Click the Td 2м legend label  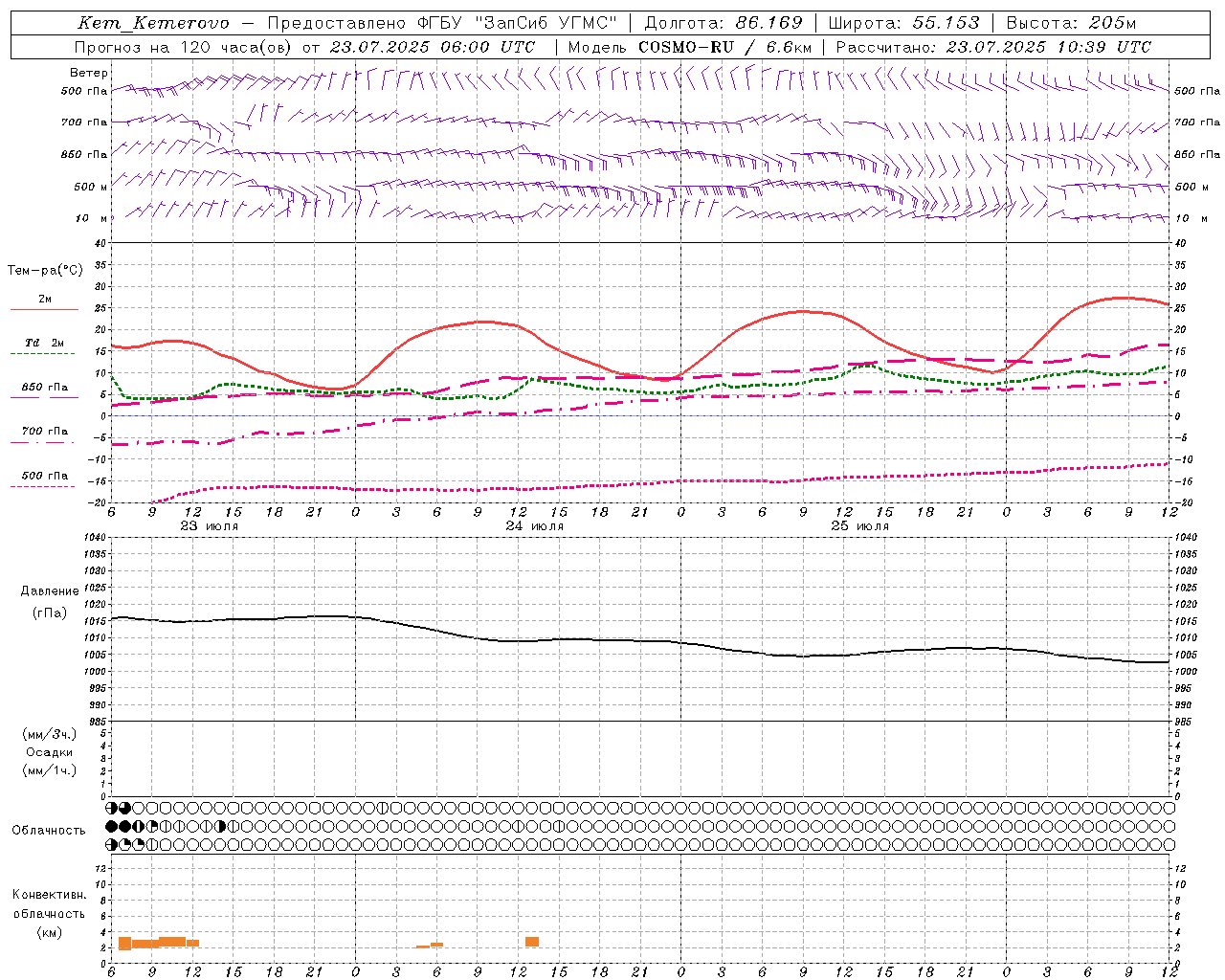tap(45, 343)
